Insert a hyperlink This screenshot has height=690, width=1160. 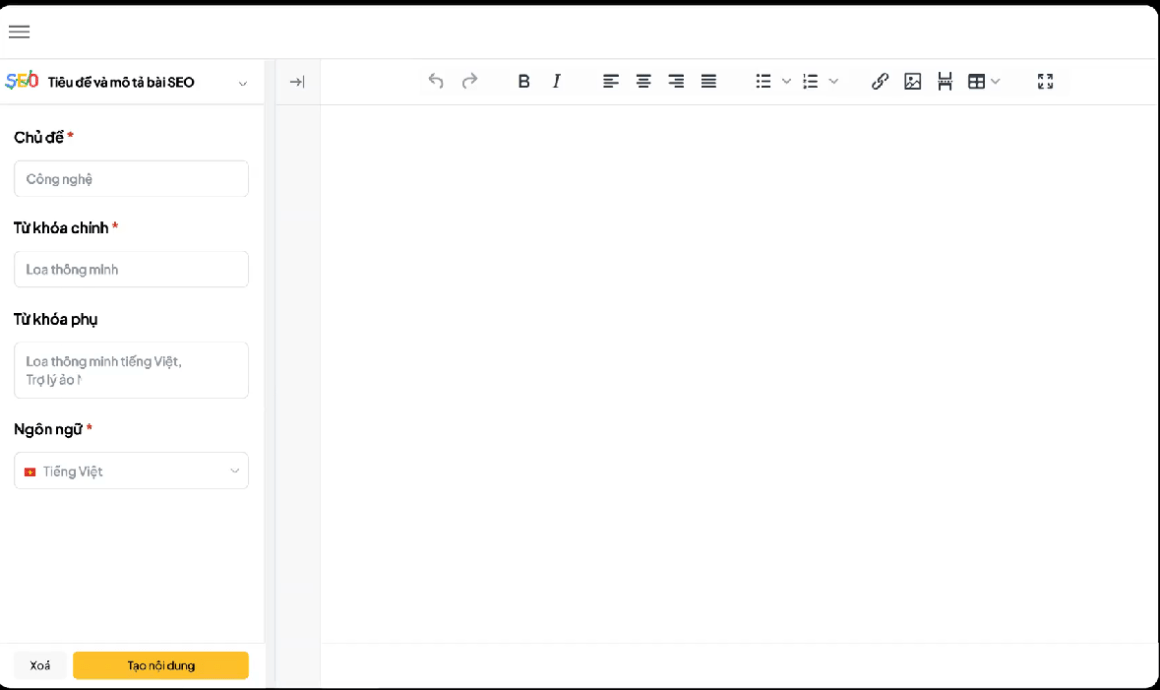click(x=880, y=81)
